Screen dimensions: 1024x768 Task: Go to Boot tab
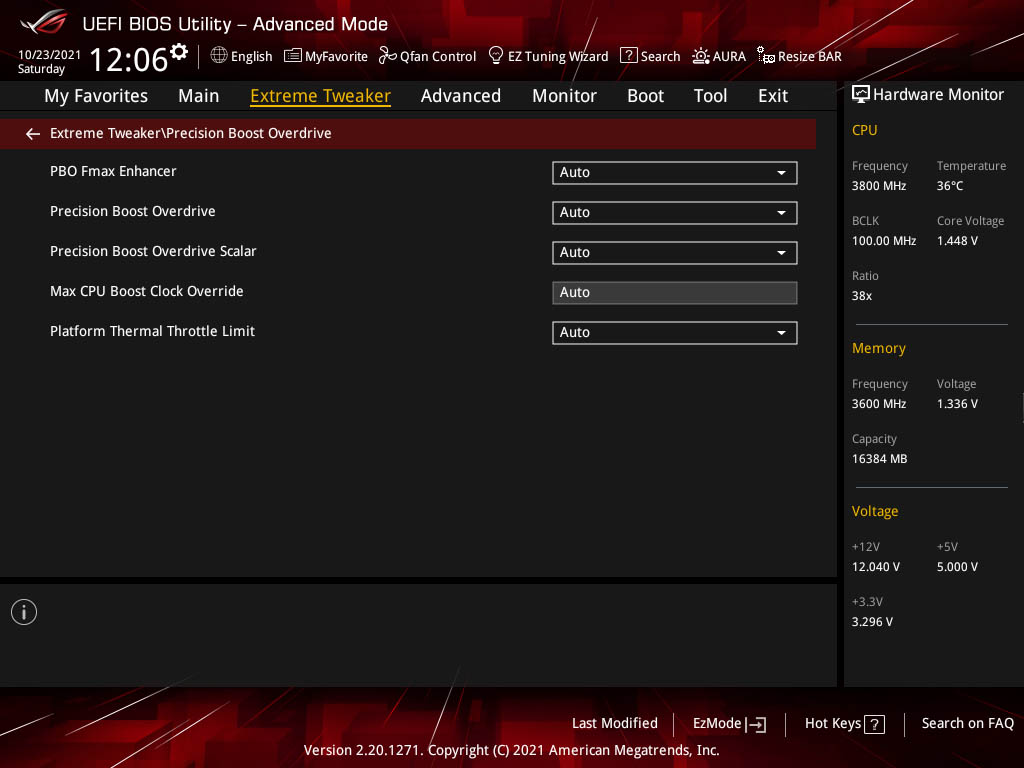tap(645, 96)
